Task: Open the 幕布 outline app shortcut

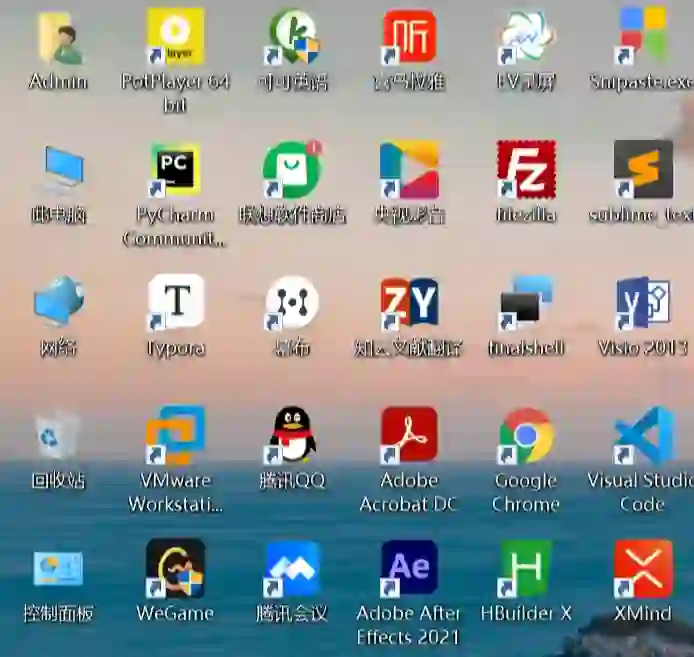Action: pyautogui.click(x=293, y=303)
